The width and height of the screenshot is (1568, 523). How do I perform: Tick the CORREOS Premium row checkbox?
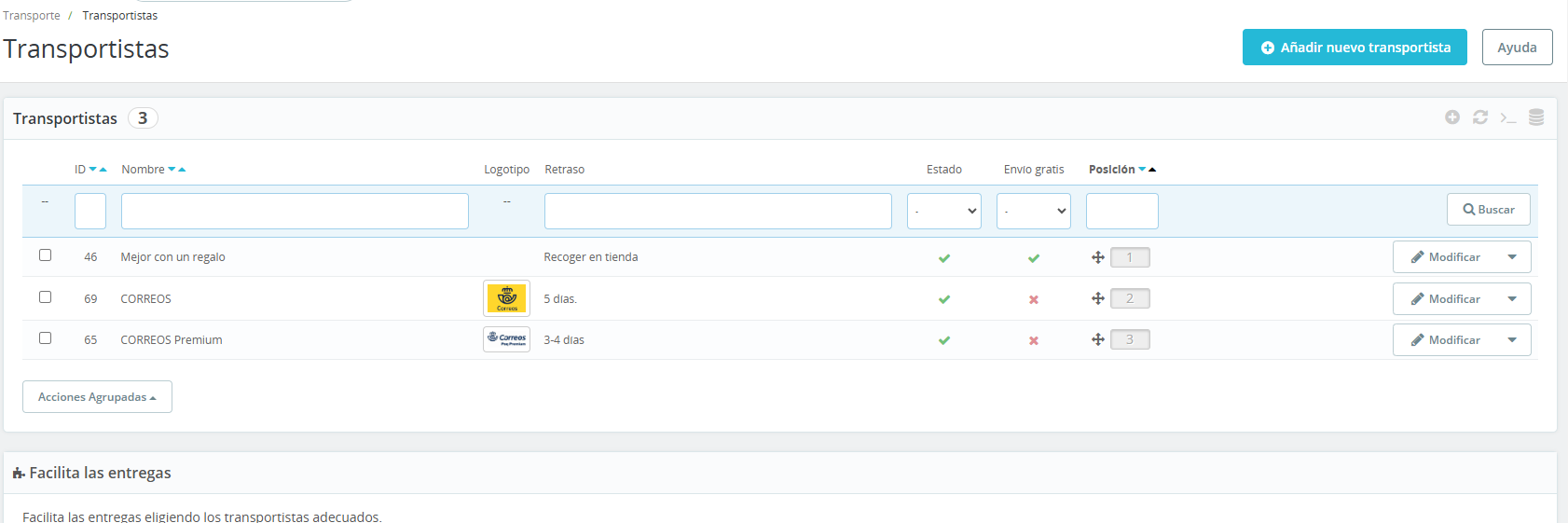coord(45,338)
